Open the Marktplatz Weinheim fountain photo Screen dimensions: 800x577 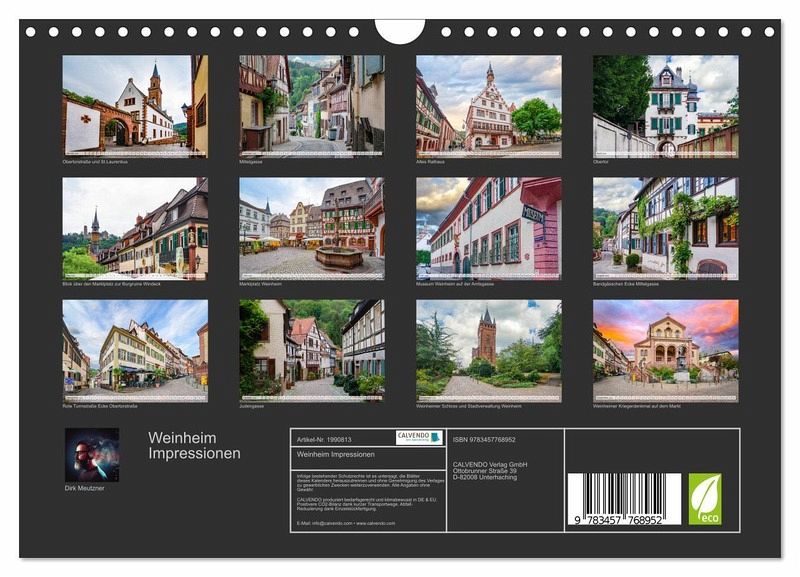312,229
